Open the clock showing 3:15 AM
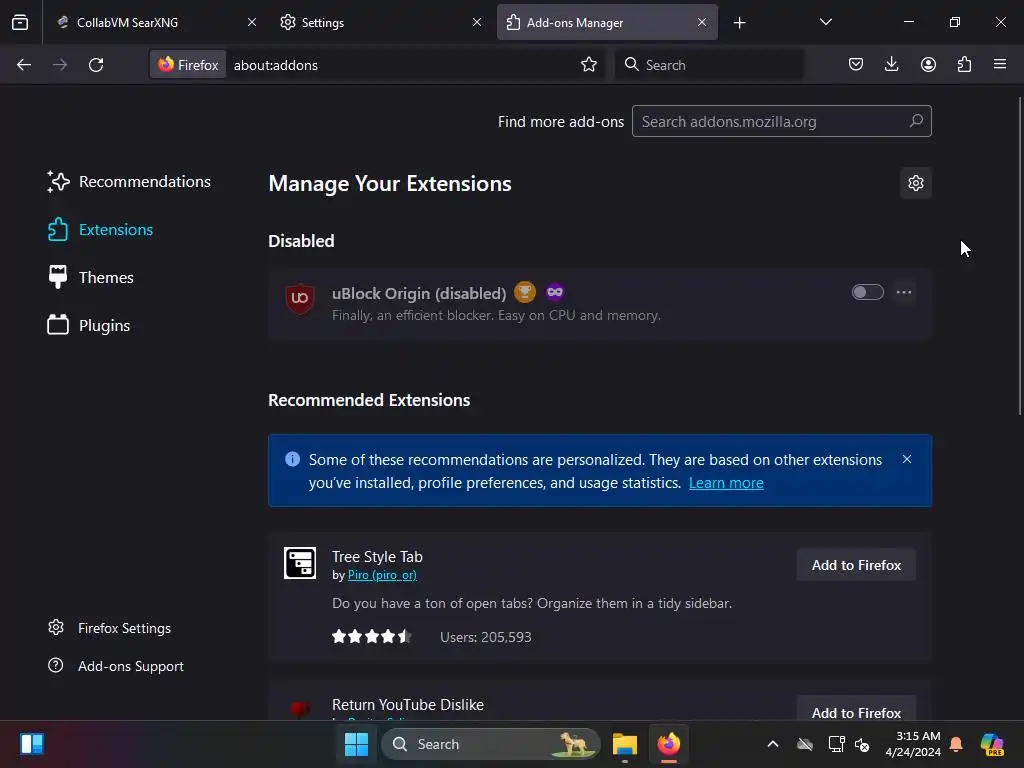This screenshot has width=1024, height=768. (912, 744)
